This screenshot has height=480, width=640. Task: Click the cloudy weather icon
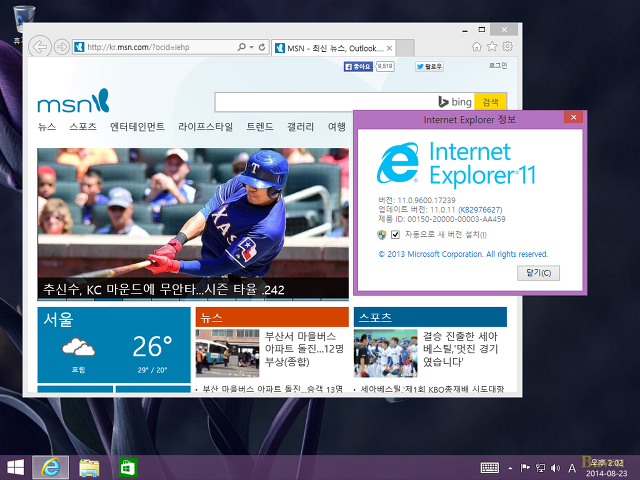pos(78,348)
